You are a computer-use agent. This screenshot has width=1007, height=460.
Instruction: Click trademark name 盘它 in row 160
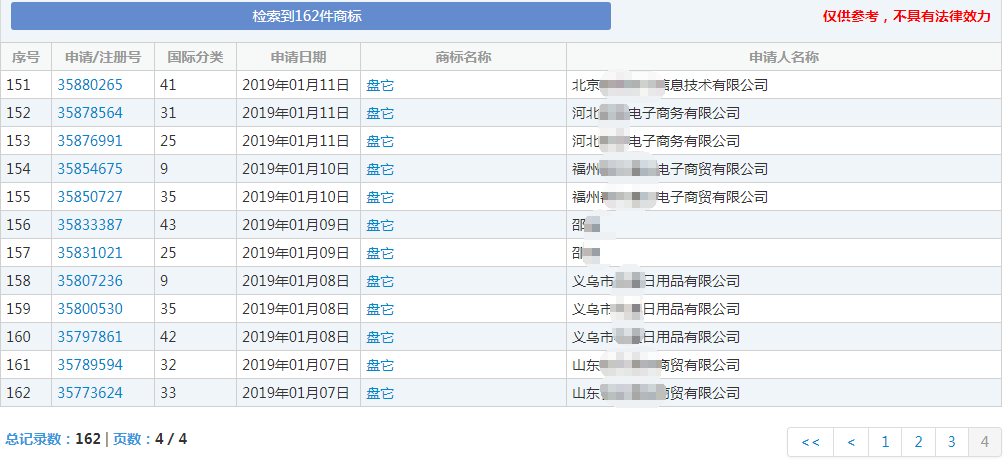380,337
